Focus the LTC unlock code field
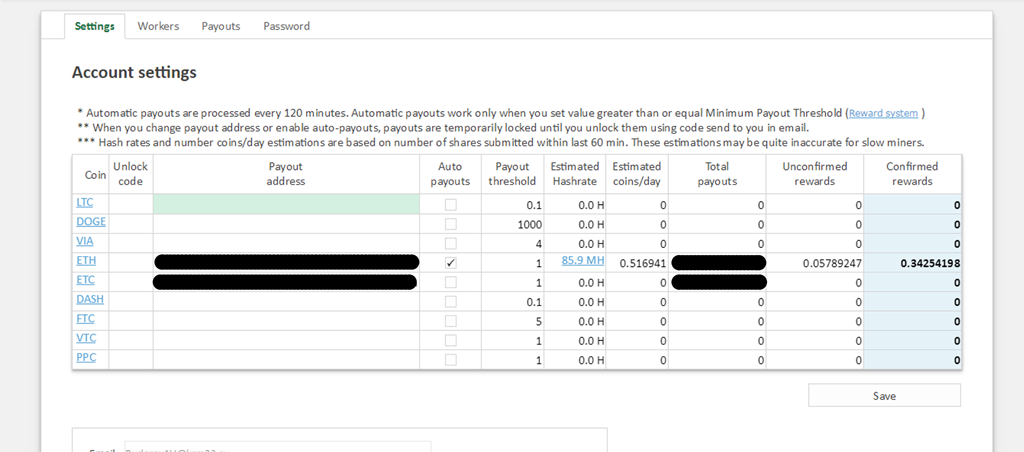 130,204
